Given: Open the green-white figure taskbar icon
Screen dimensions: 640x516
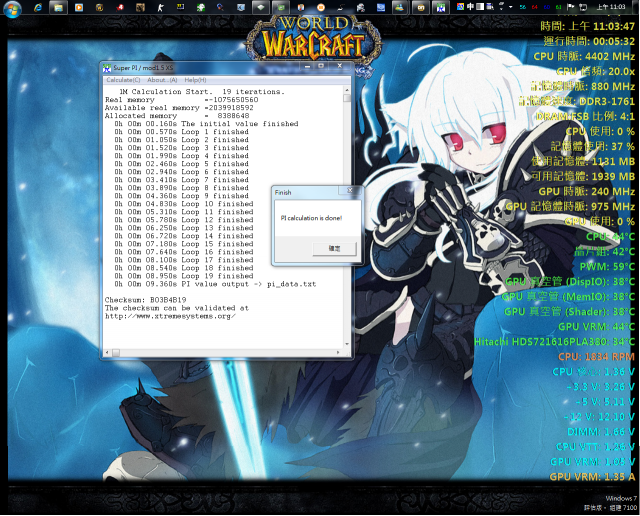Looking at the screenshot, I should [x=200, y=7].
